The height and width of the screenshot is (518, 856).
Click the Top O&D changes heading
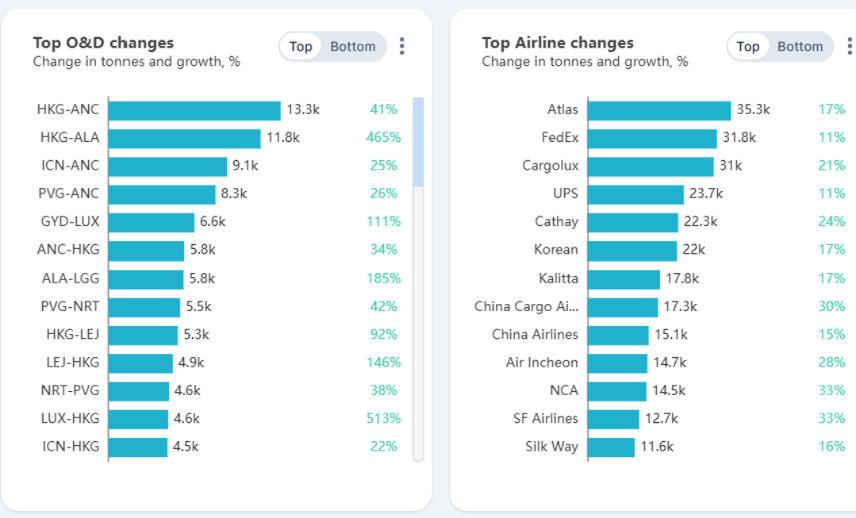(x=103, y=43)
